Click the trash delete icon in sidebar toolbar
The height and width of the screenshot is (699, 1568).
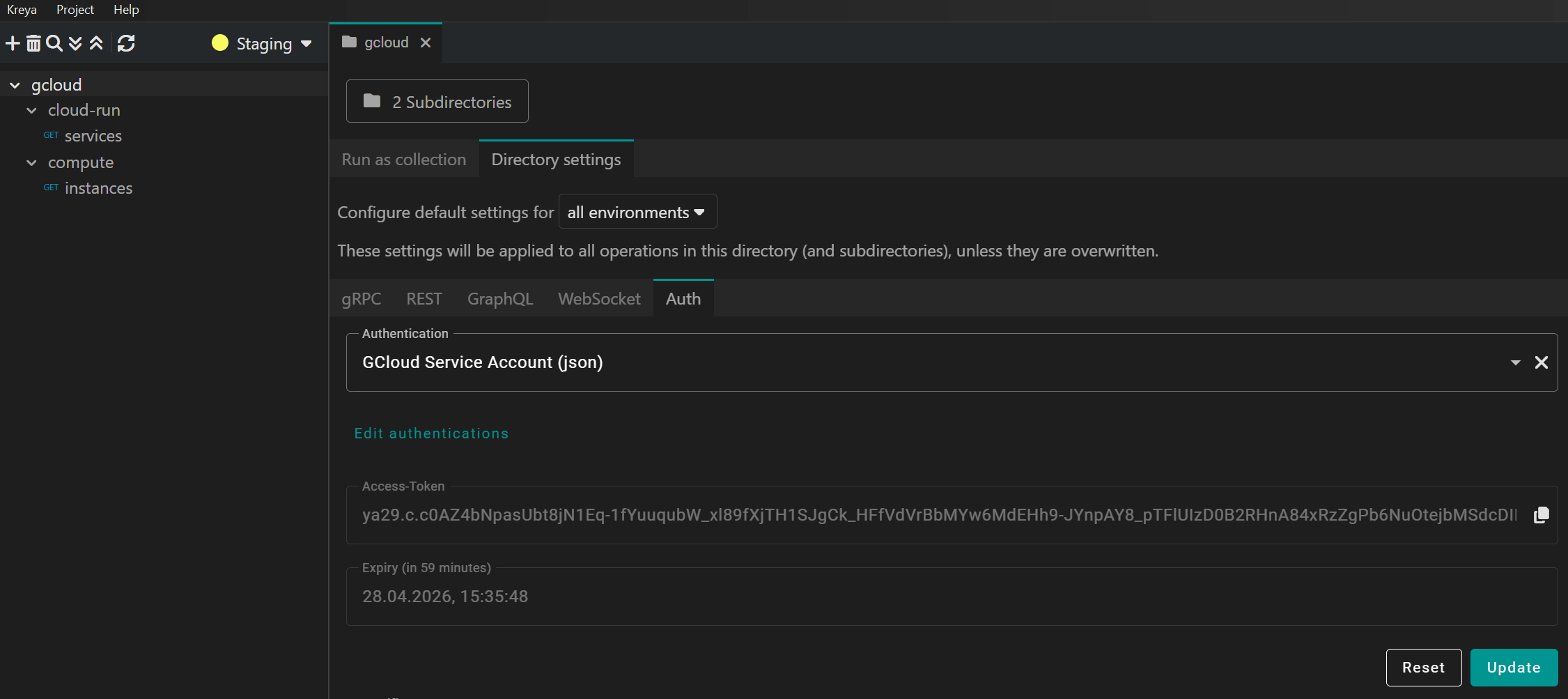[33, 43]
